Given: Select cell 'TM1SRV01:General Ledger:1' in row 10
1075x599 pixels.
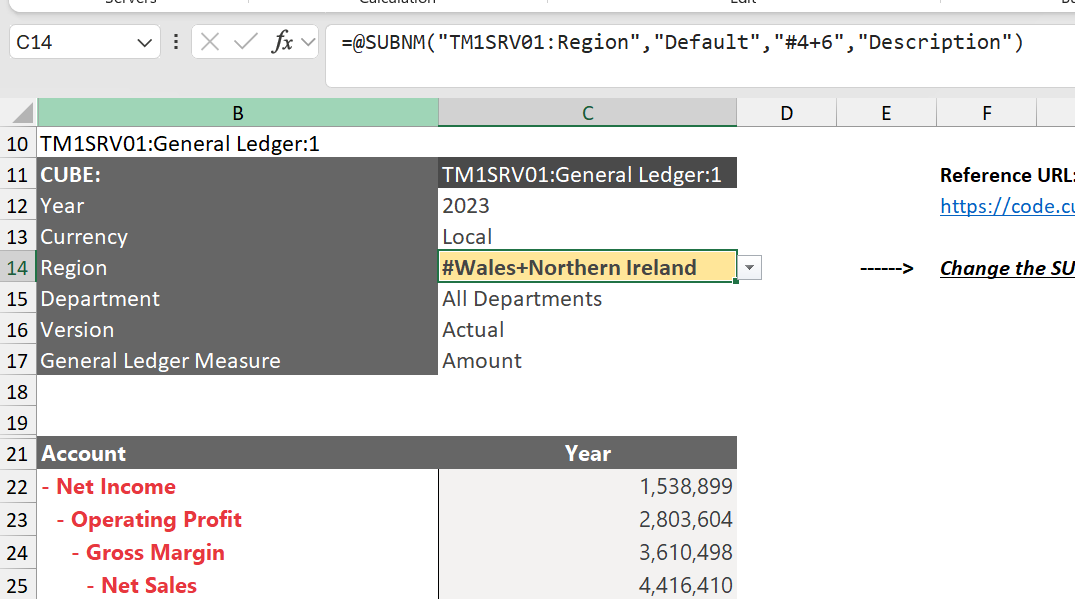Looking at the screenshot, I should (x=238, y=144).
